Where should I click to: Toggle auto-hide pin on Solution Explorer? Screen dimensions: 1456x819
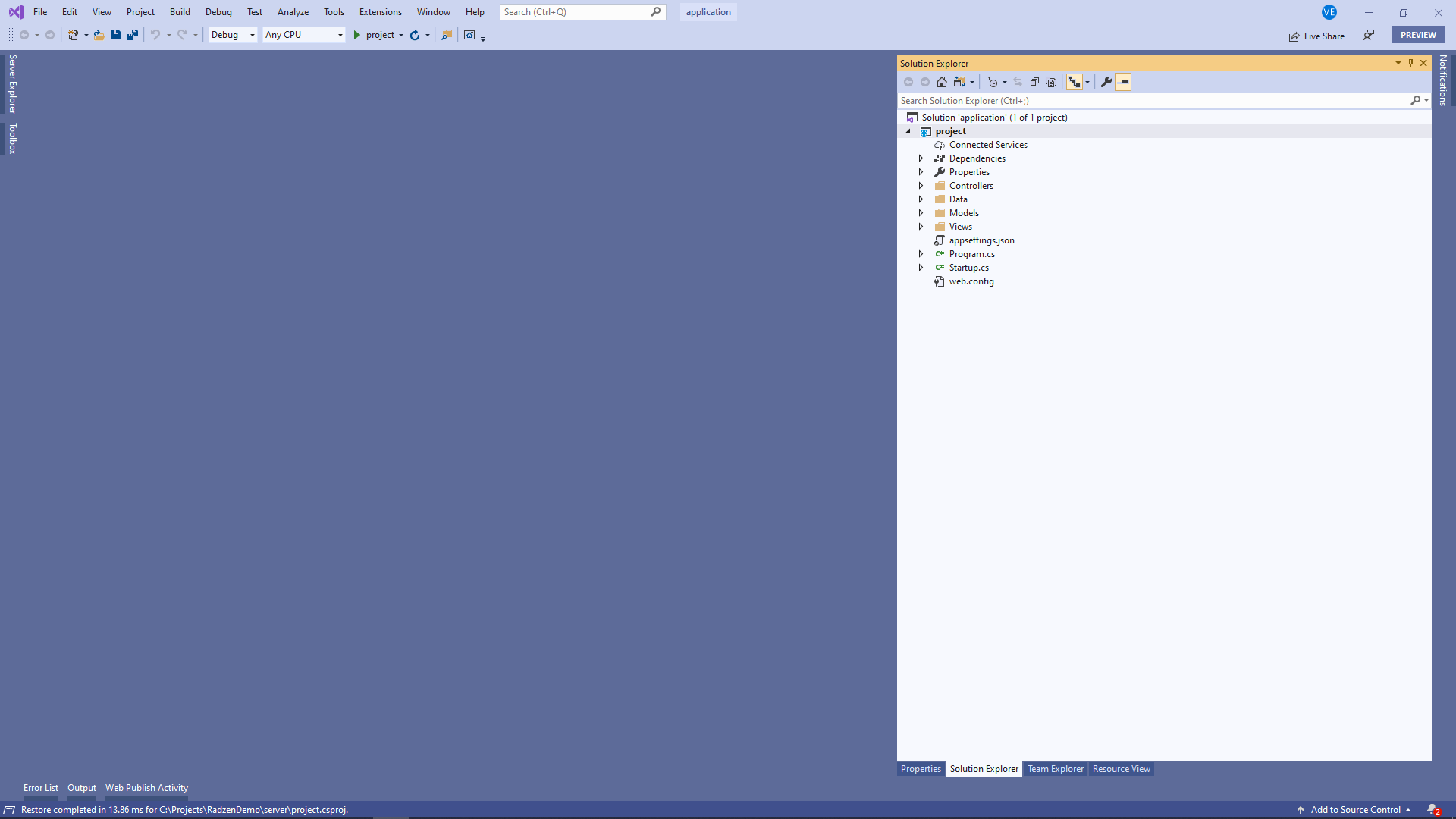(1410, 63)
